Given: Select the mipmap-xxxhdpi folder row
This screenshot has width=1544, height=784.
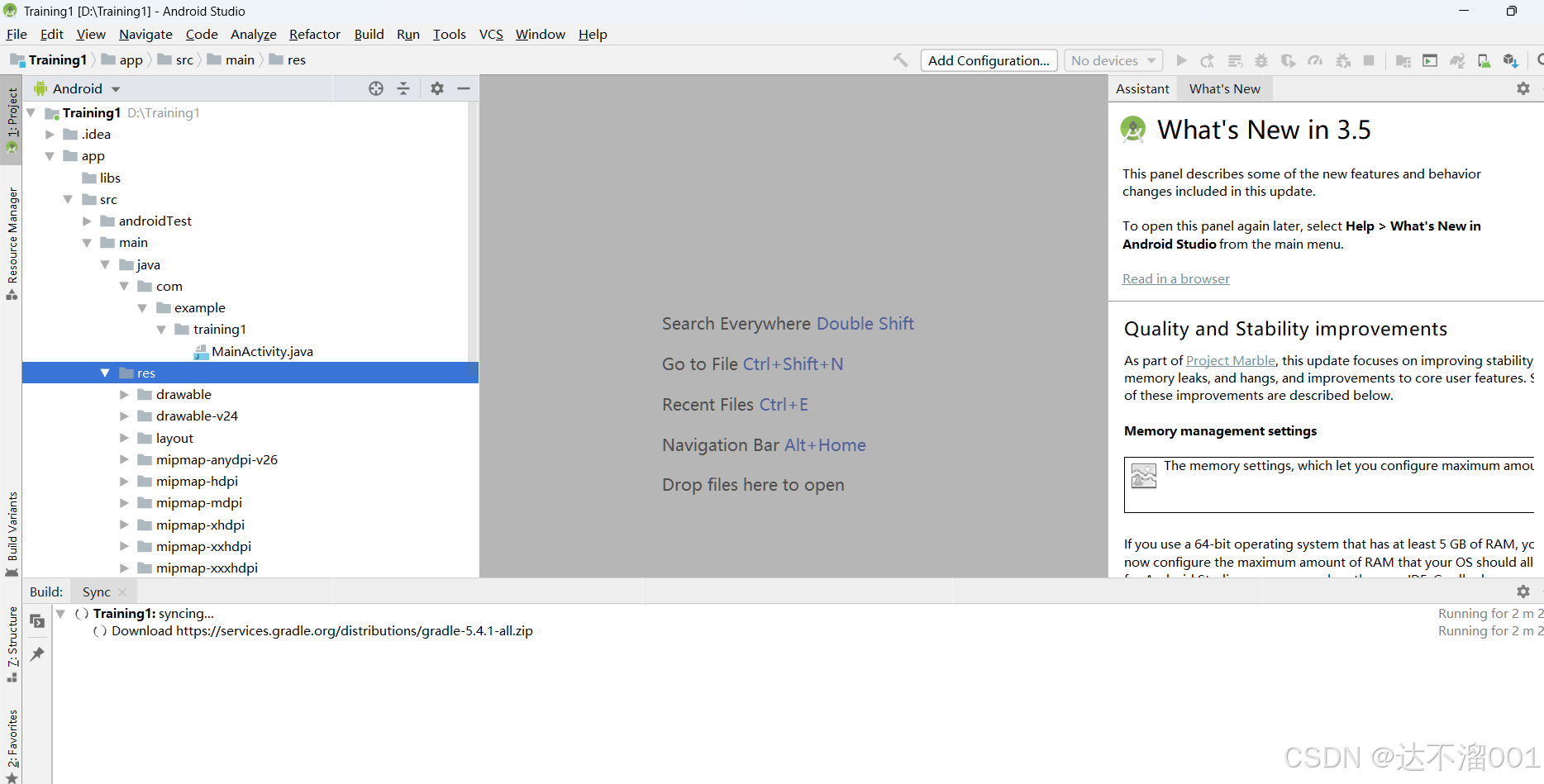Looking at the screenshot, I should [x=250, y=568].
